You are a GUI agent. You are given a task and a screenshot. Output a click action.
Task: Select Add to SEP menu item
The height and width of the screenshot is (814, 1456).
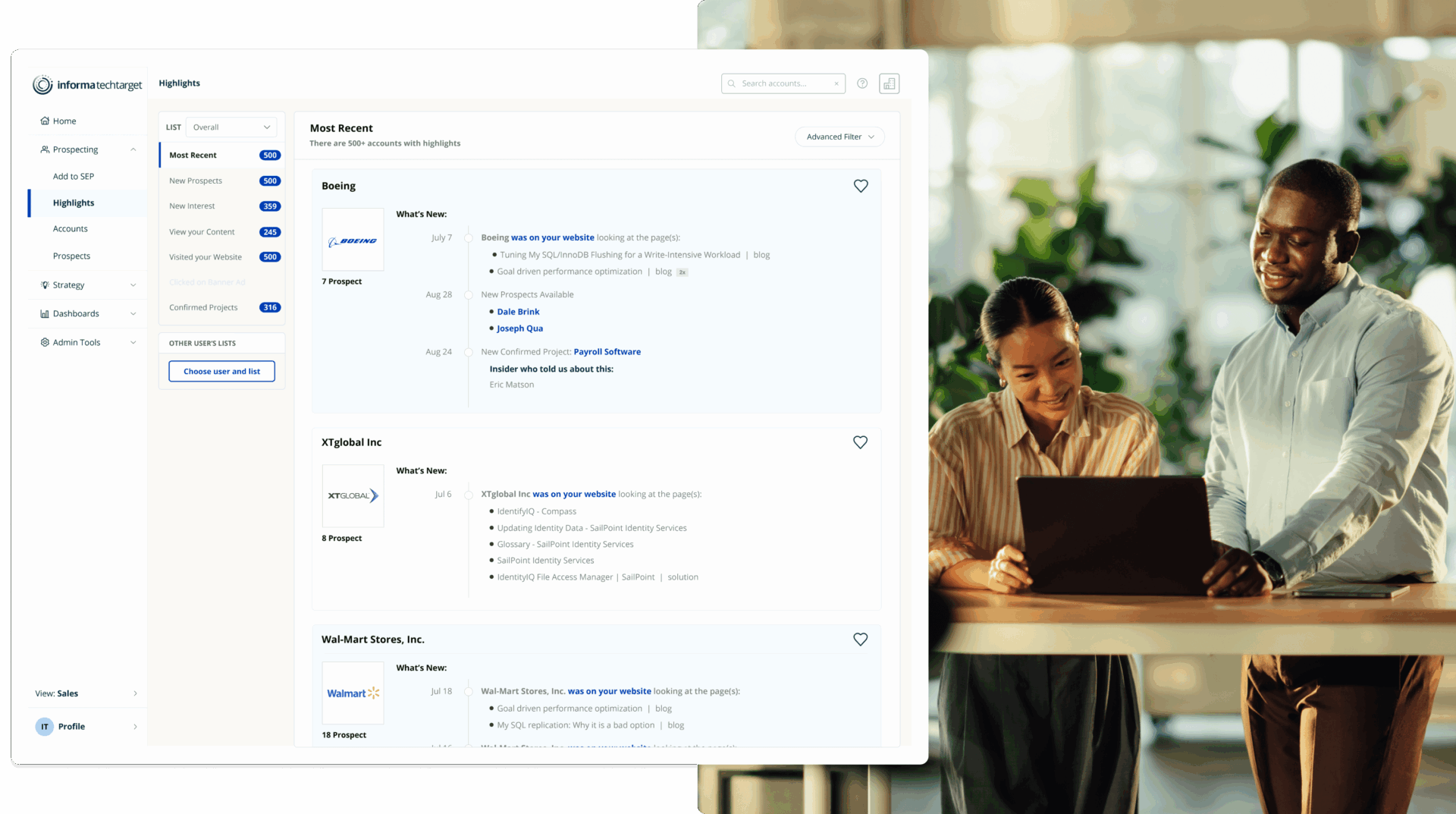coord(74,177)
